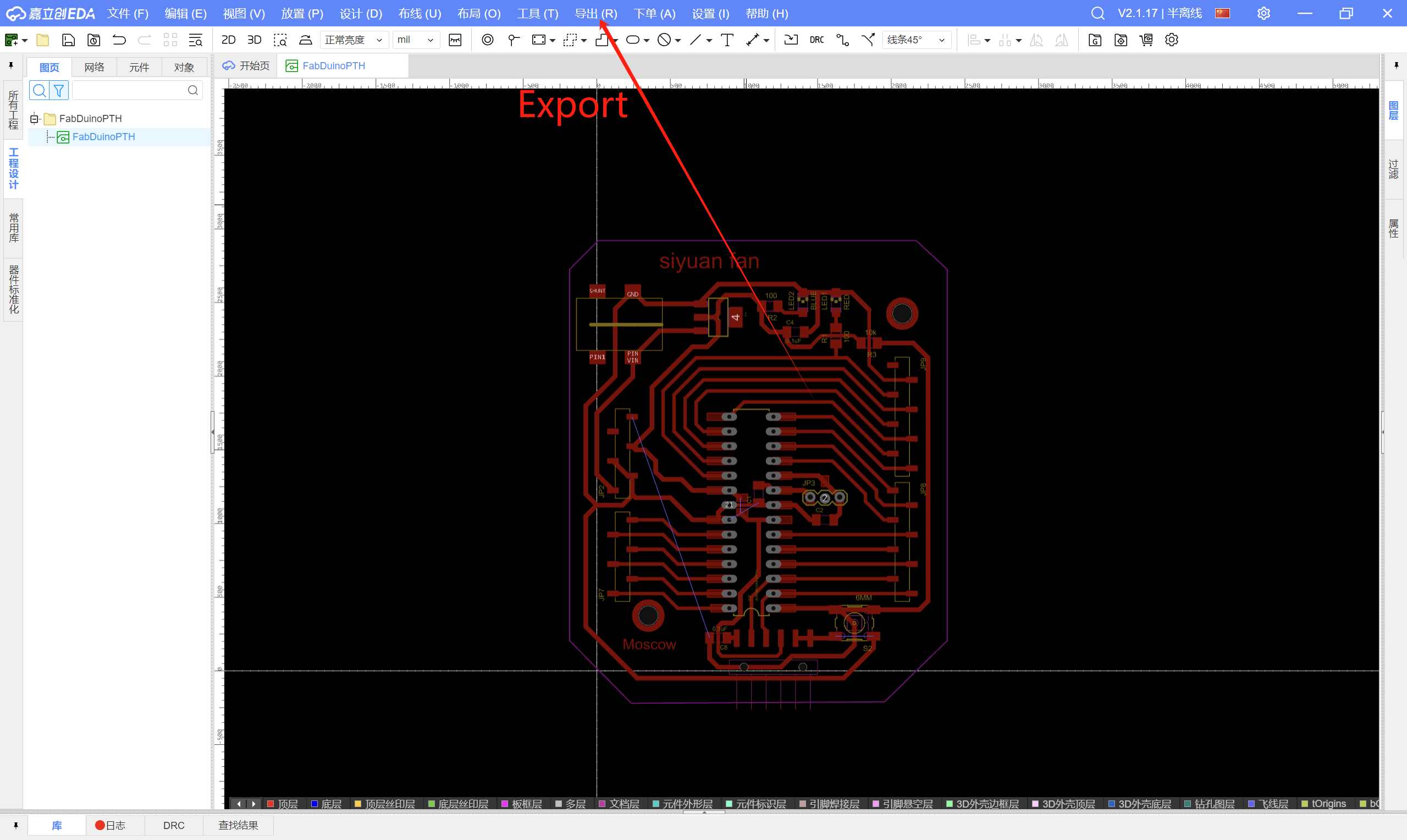Open project folder icon in toolbar

(x=42, y=40)
